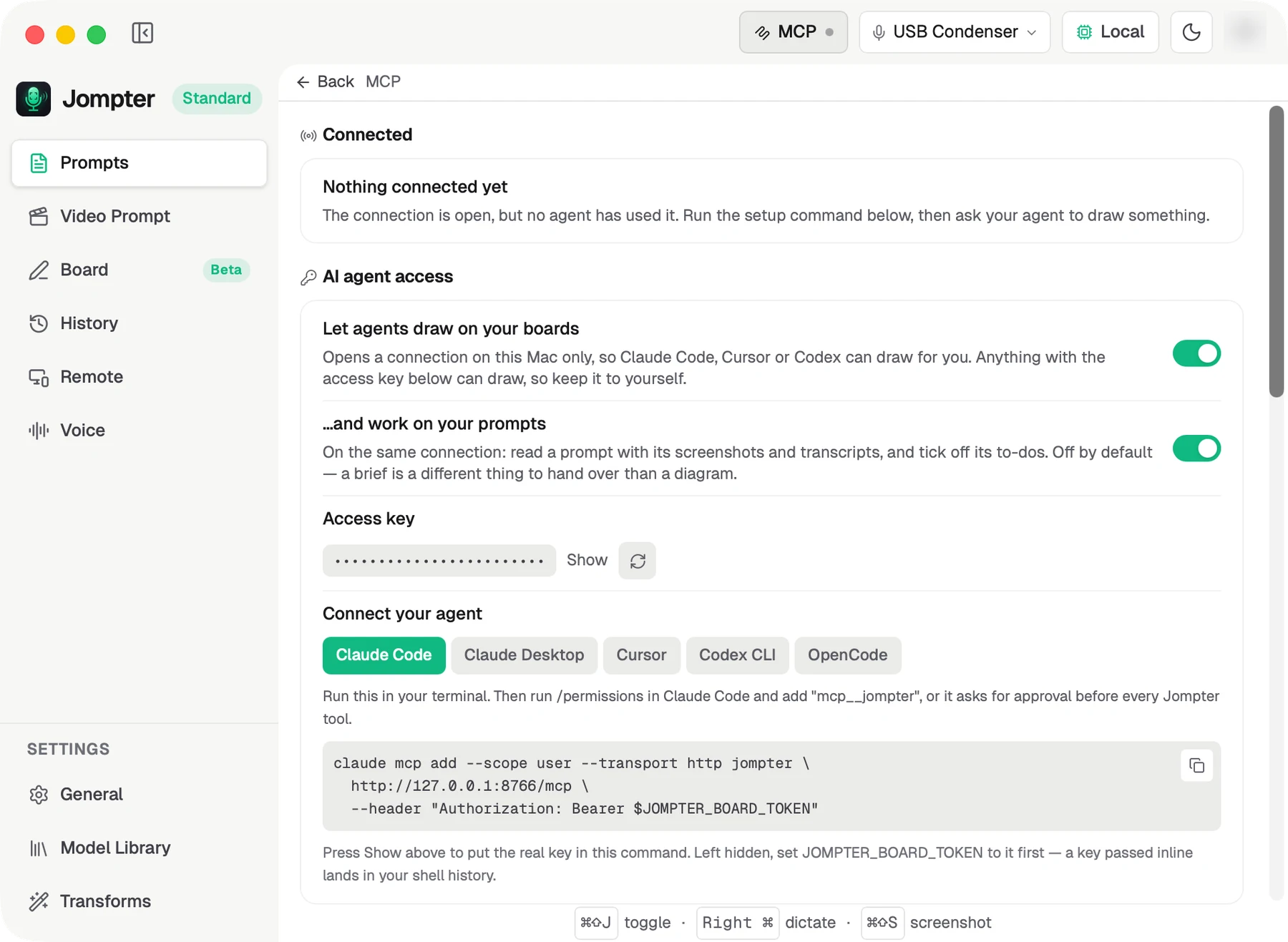
Task: Click the "Connect your agent" heading
Action: point(402,614)
